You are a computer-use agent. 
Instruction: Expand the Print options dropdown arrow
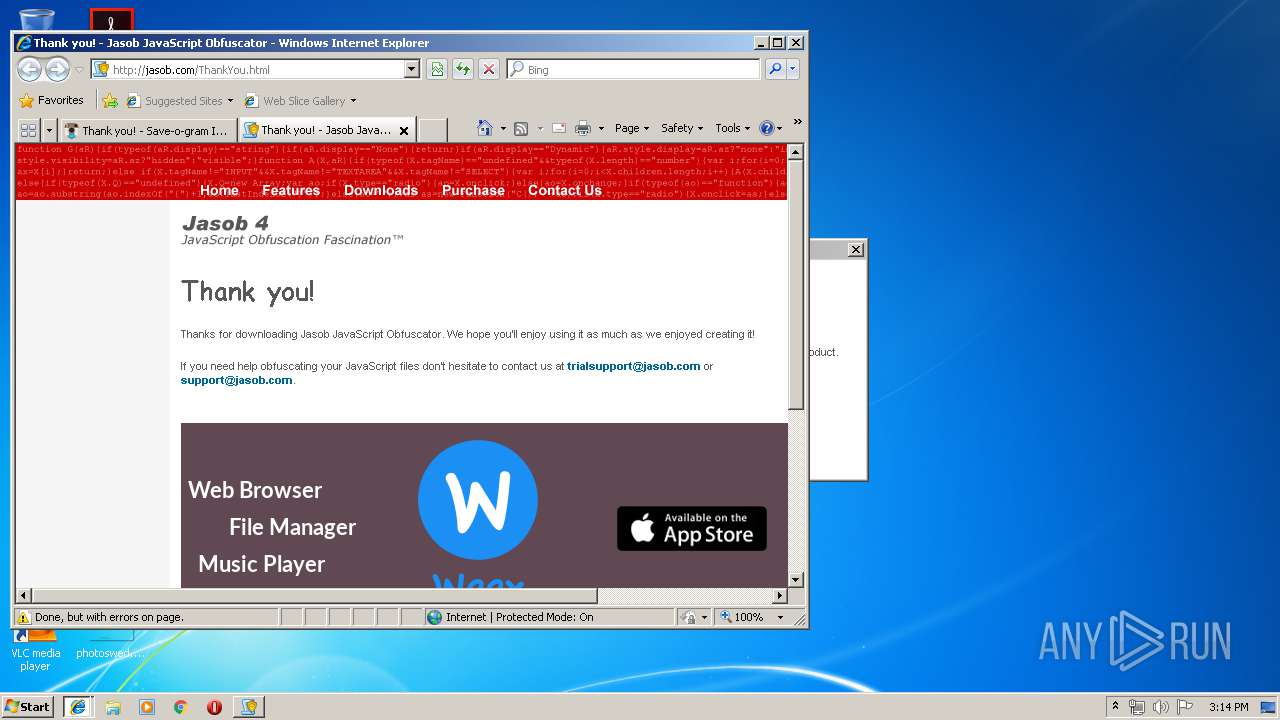click(x=601, y=128)
